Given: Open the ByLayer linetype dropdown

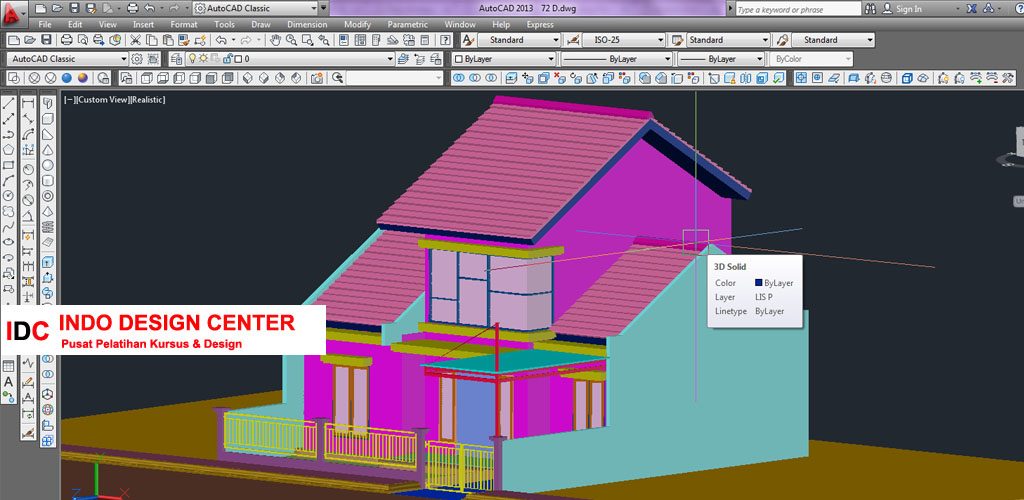Looking at the screenshot, I should 667,59.
